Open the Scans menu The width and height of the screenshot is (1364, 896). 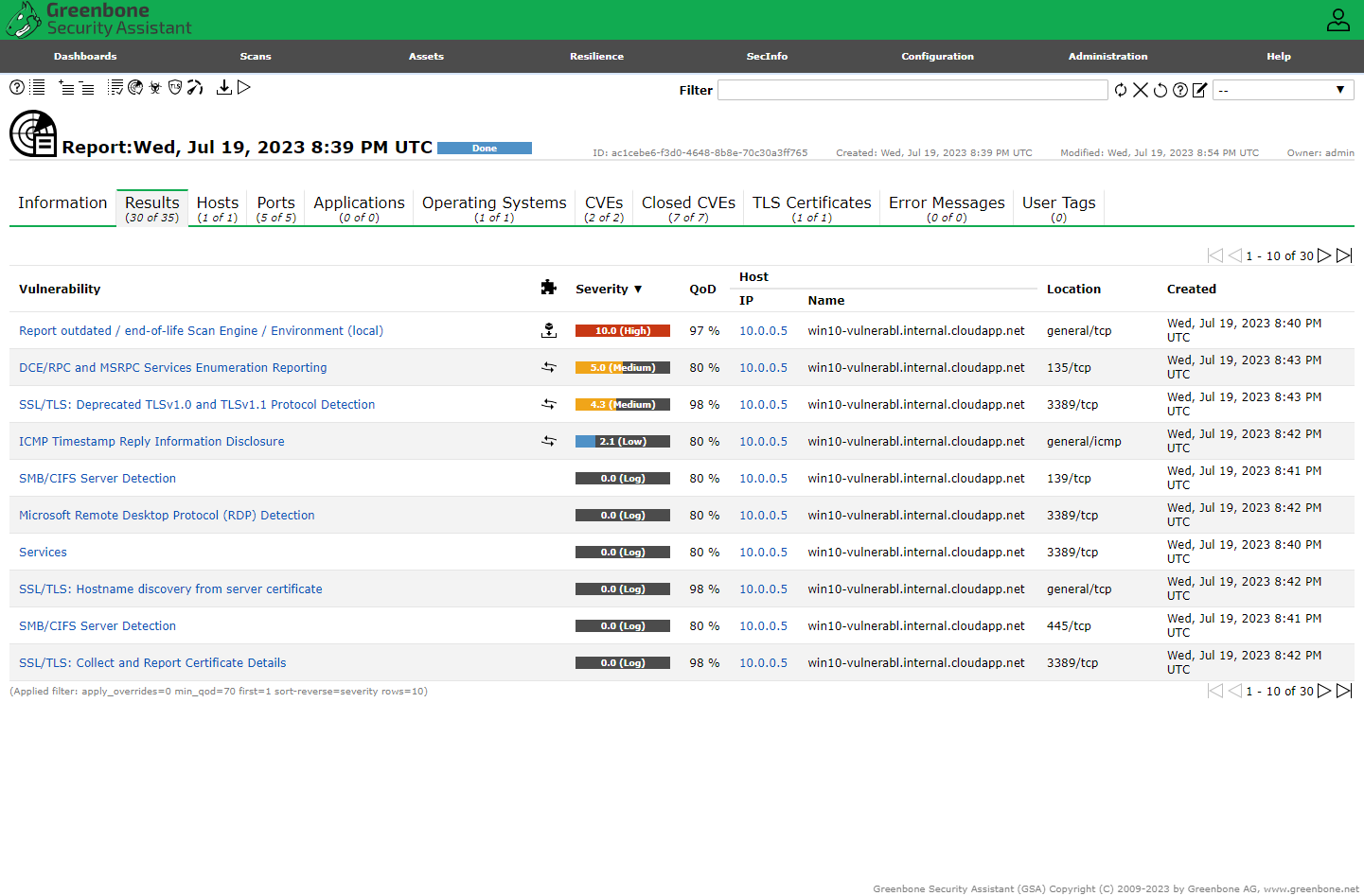pos(256,56)
